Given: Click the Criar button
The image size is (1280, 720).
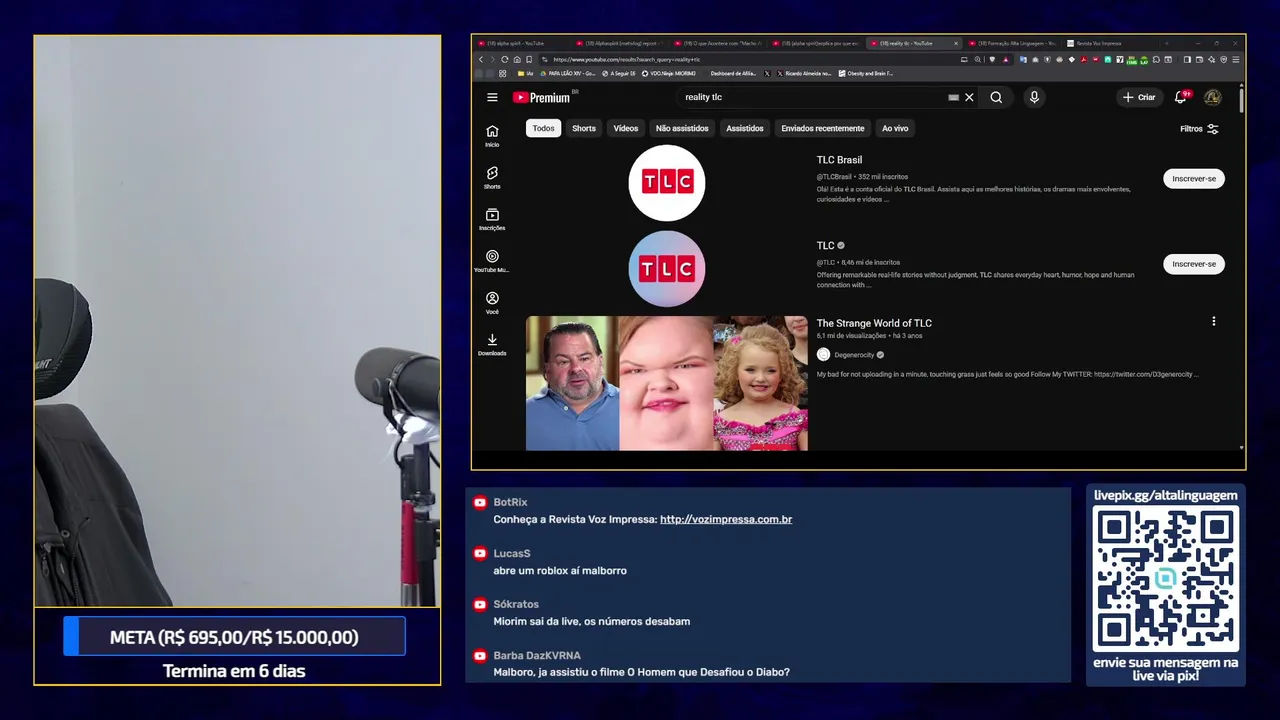Looking at the screenshot, I should tap(1139, 97).
